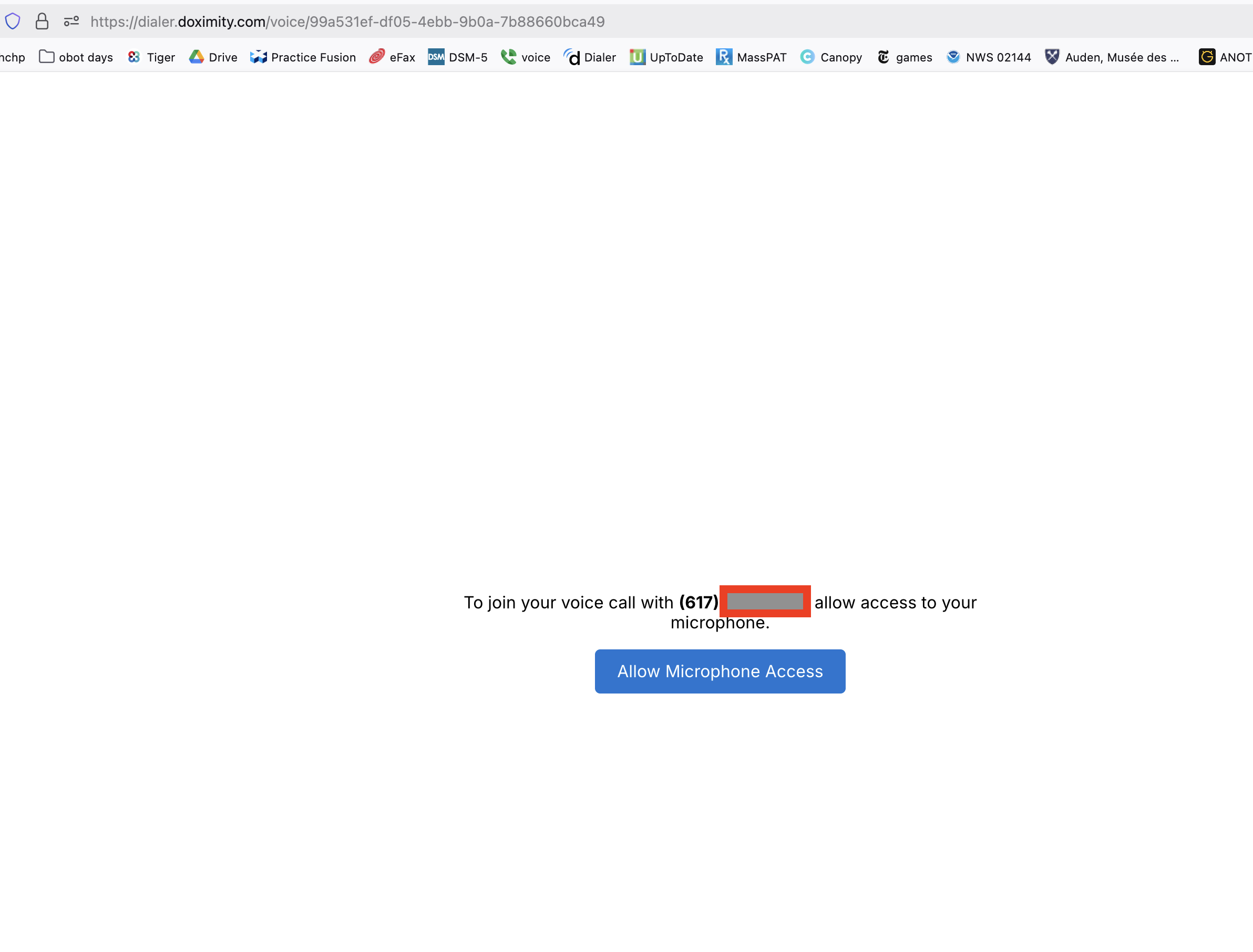
Task: Open the voice bookmark with green phone icon
Action: [x=526, y=57]
